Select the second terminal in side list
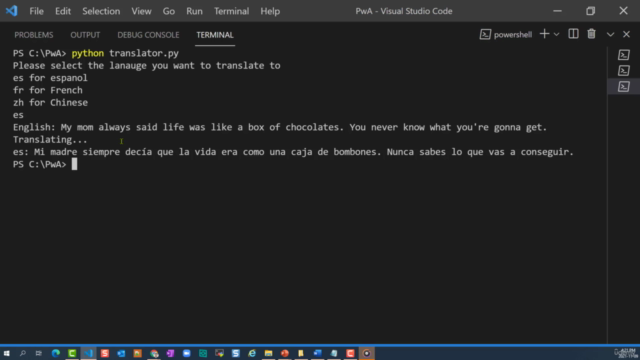The height and width of the screenshot is (360, 640). pos(624,71)
